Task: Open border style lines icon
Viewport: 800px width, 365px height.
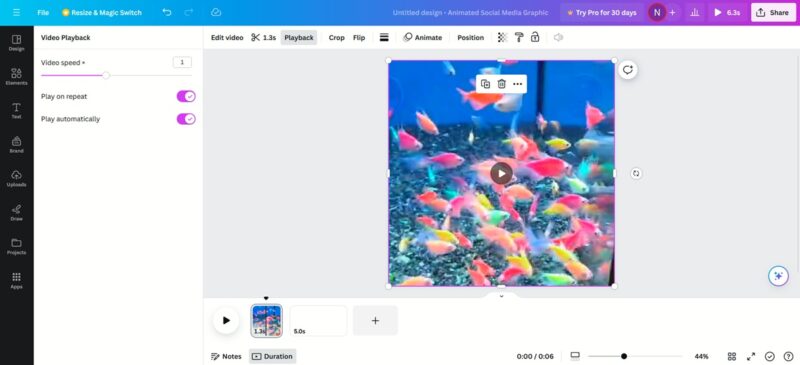Action: click(x=384, y=38)
